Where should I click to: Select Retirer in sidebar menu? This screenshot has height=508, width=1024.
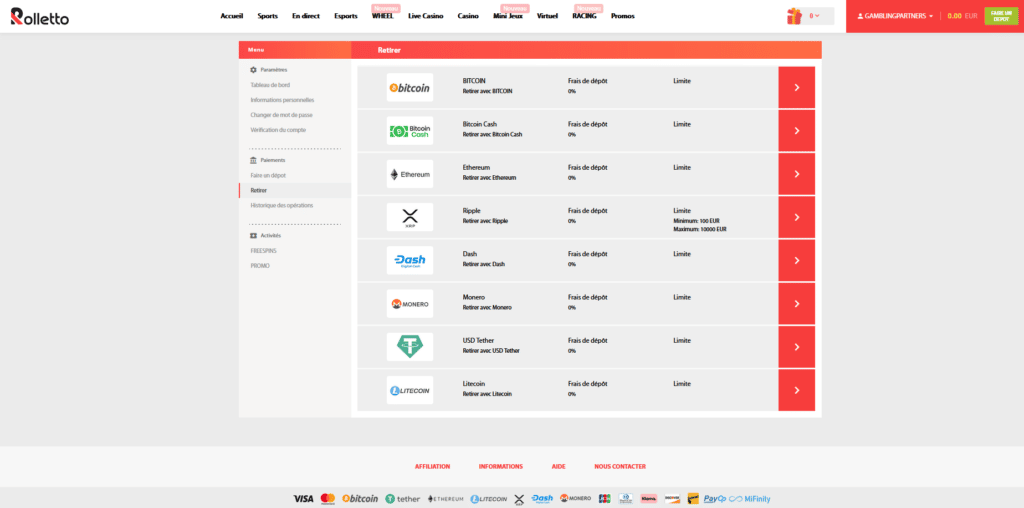295,191
